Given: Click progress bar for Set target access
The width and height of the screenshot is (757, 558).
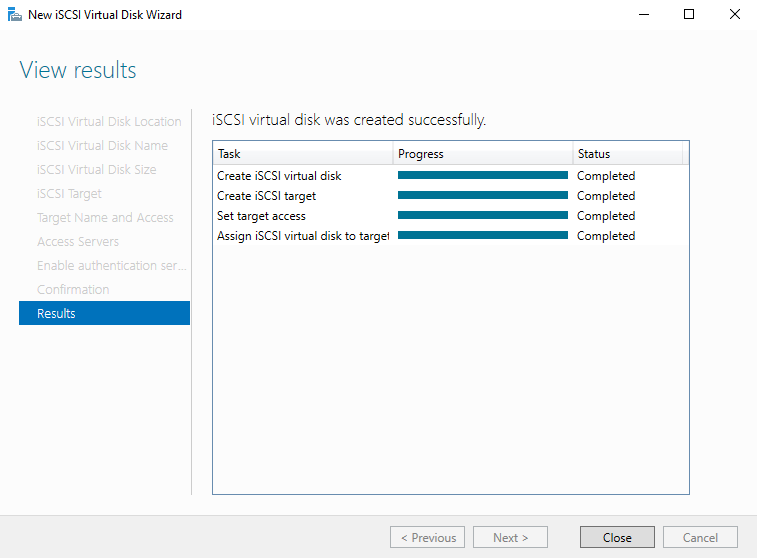Looking at the screenshot, I should (482, 215).
